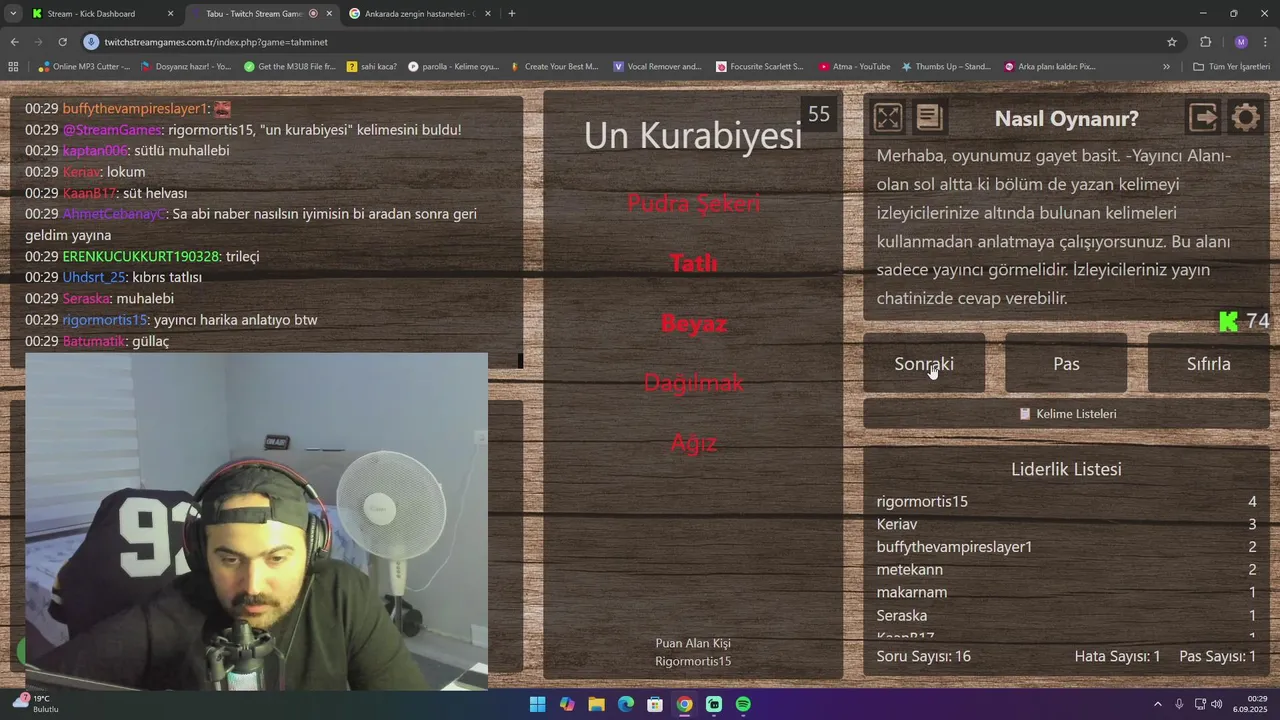
Task: Open the Atma - YouTube bookmark
Action: coord(854,67)
